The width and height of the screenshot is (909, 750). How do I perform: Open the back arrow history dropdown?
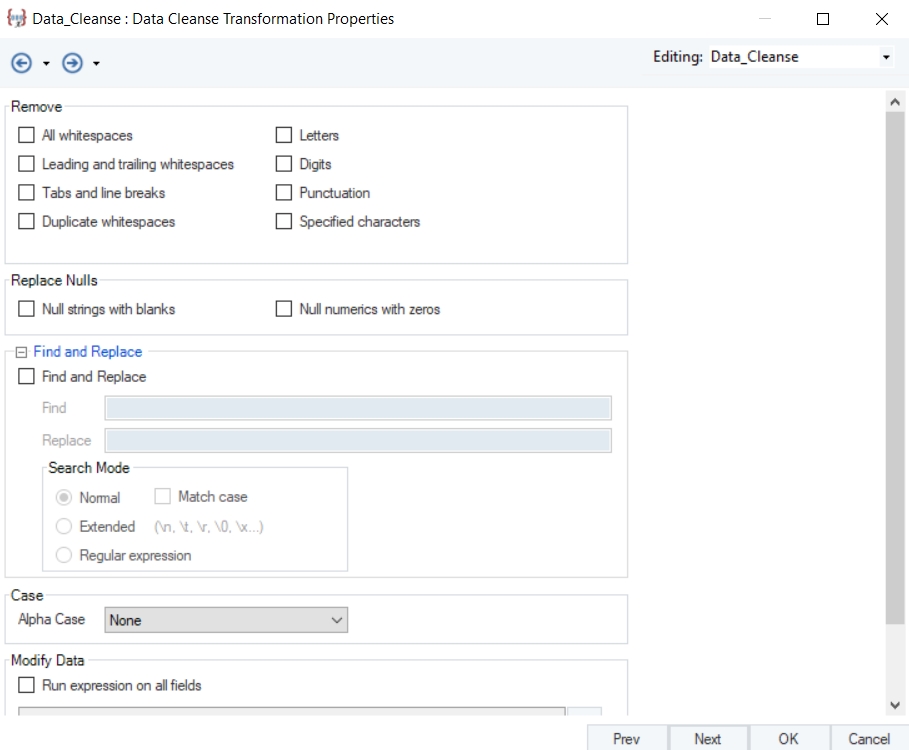click(x=46, y=64)
